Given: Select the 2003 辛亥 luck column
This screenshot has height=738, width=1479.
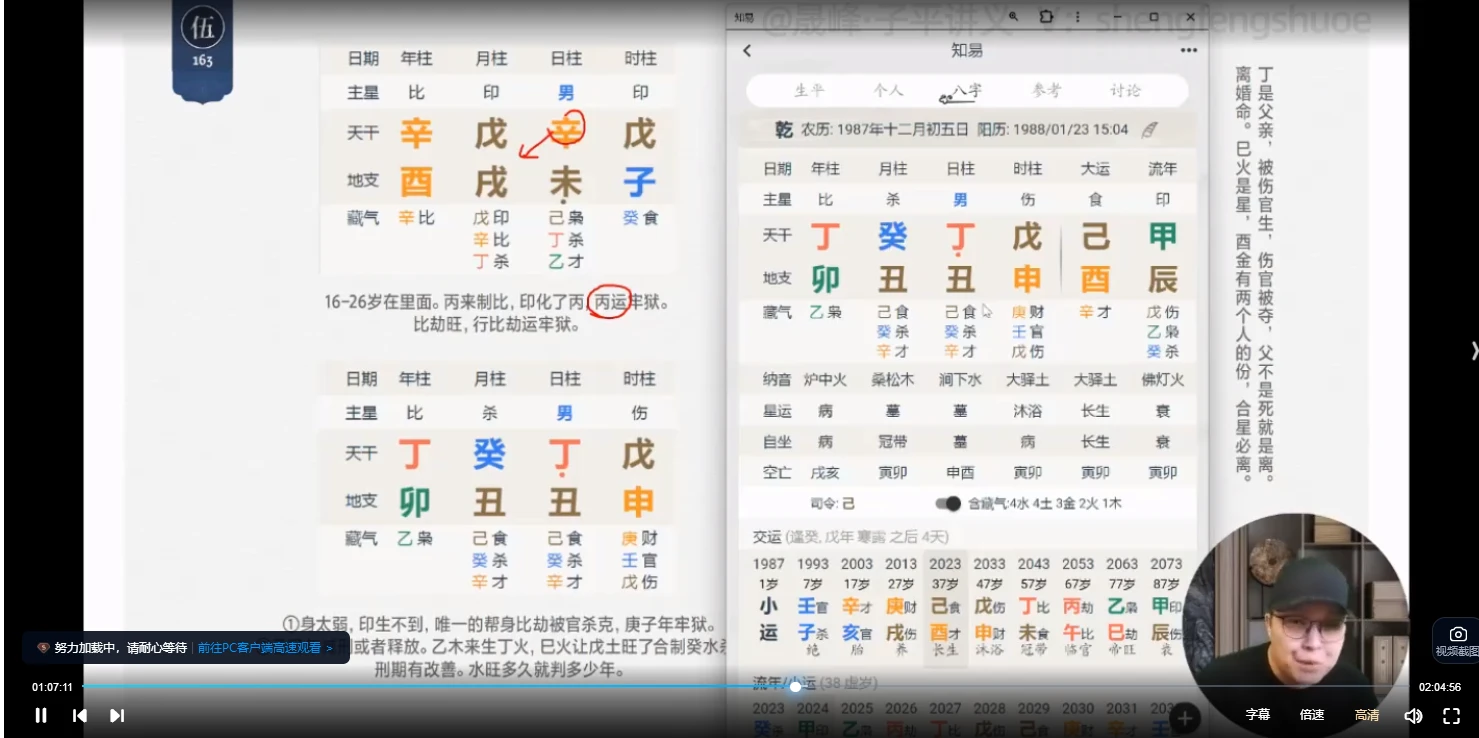Looking at the screenshot, I should [857, 608].
